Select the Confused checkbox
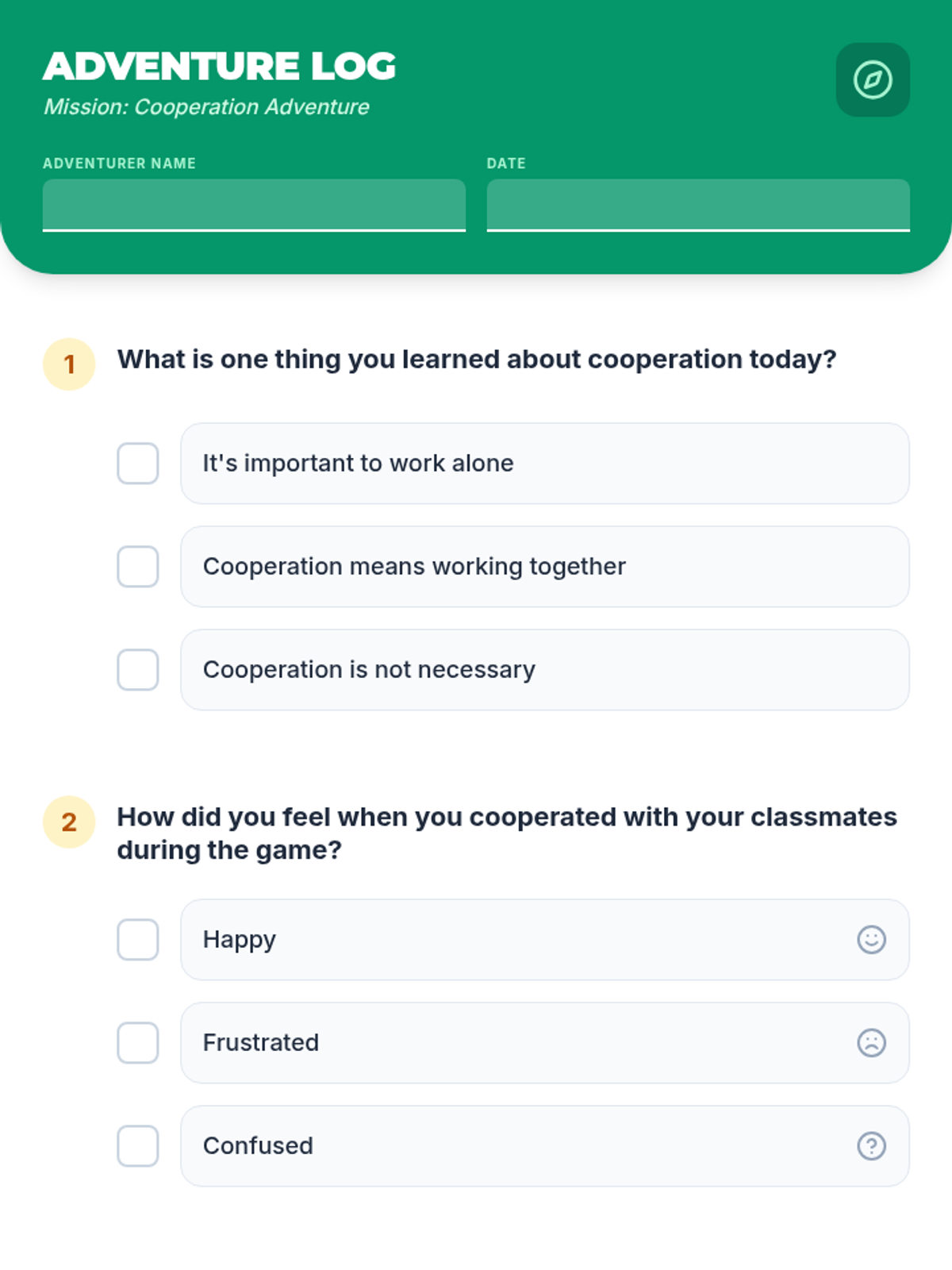The image size is (952, 1270). click(x=138, y=1146)
